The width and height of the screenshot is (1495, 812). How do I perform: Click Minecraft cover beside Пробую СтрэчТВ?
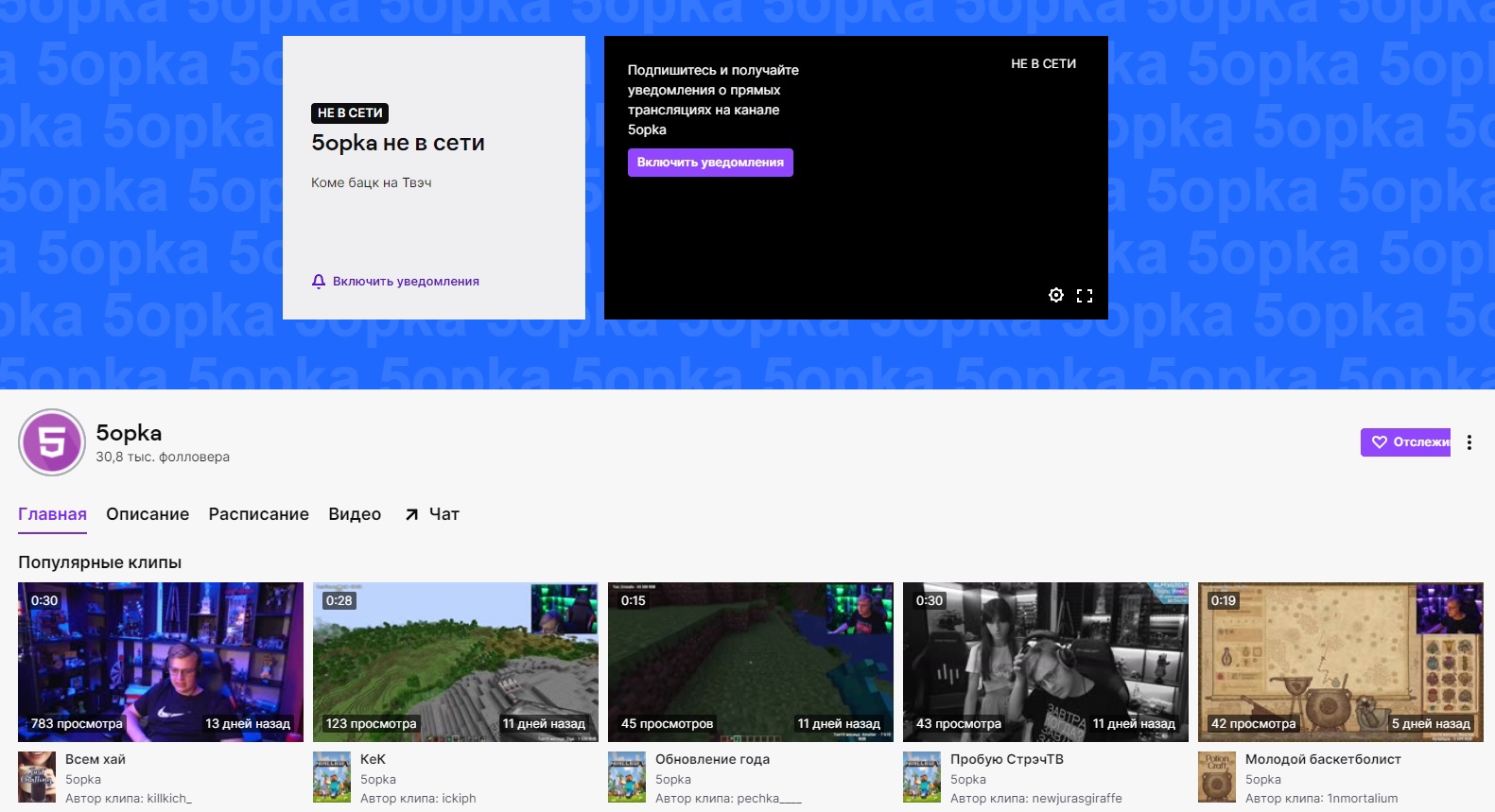coord(922,777)
